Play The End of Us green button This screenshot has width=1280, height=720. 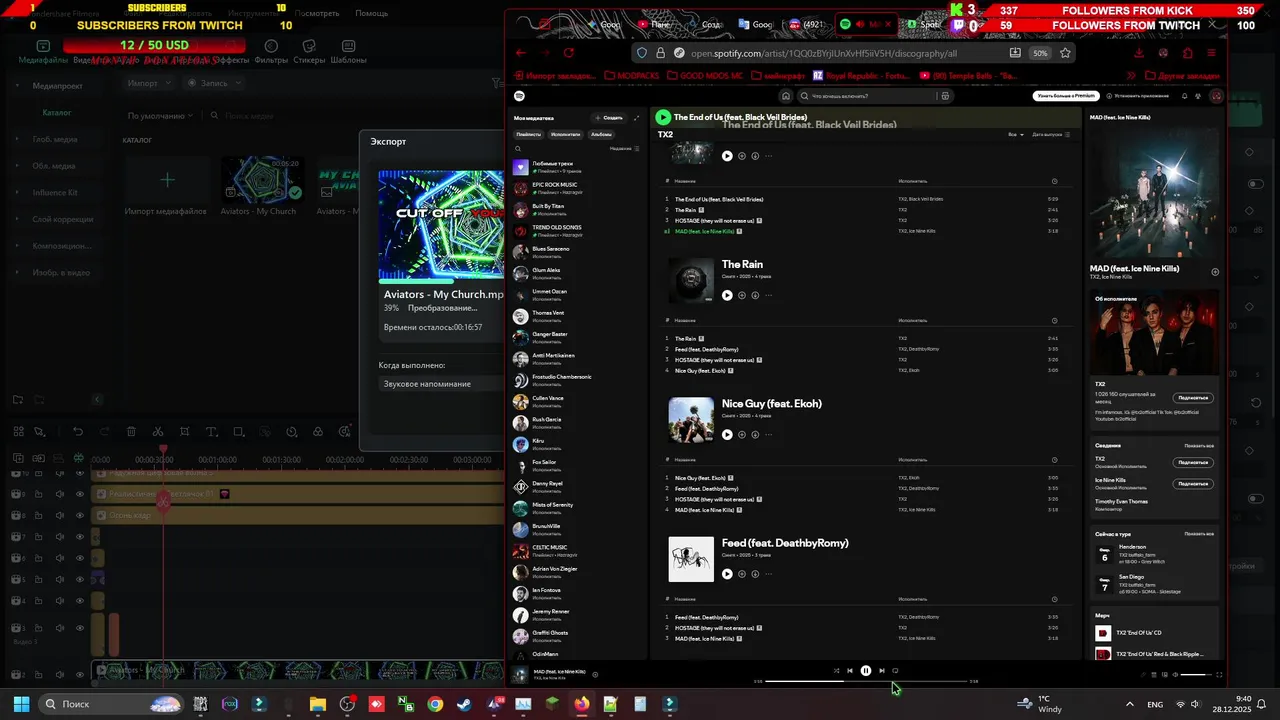coord(662,117)
